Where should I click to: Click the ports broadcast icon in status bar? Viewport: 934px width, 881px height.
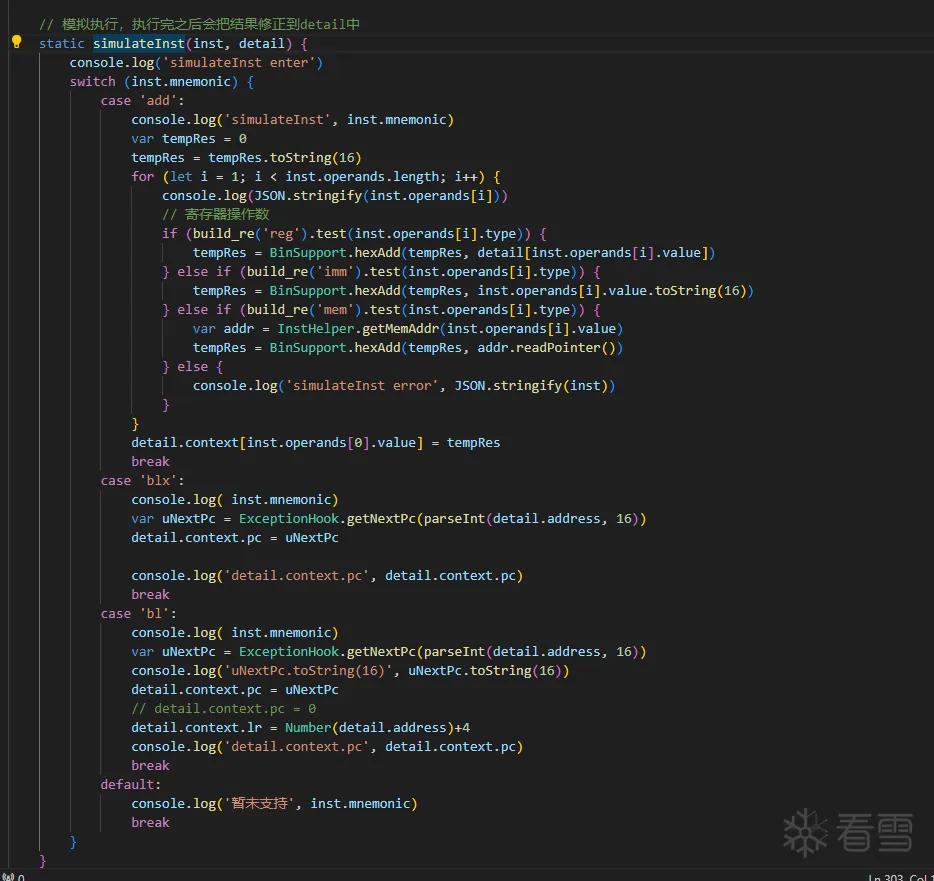tap(8, 877)
